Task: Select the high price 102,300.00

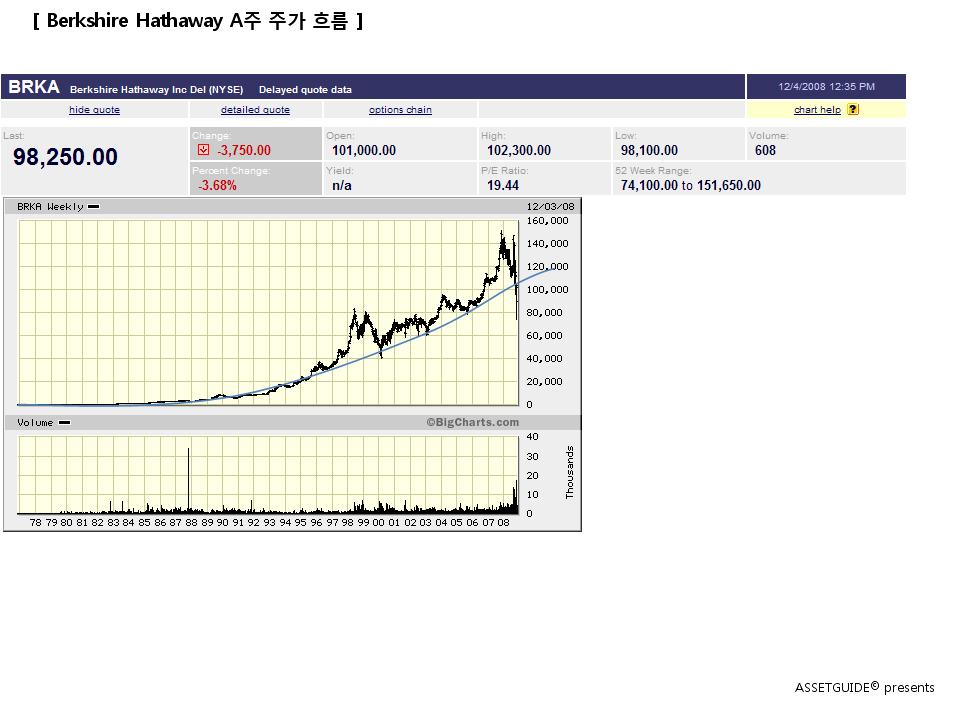Action: tap(519, 150)
